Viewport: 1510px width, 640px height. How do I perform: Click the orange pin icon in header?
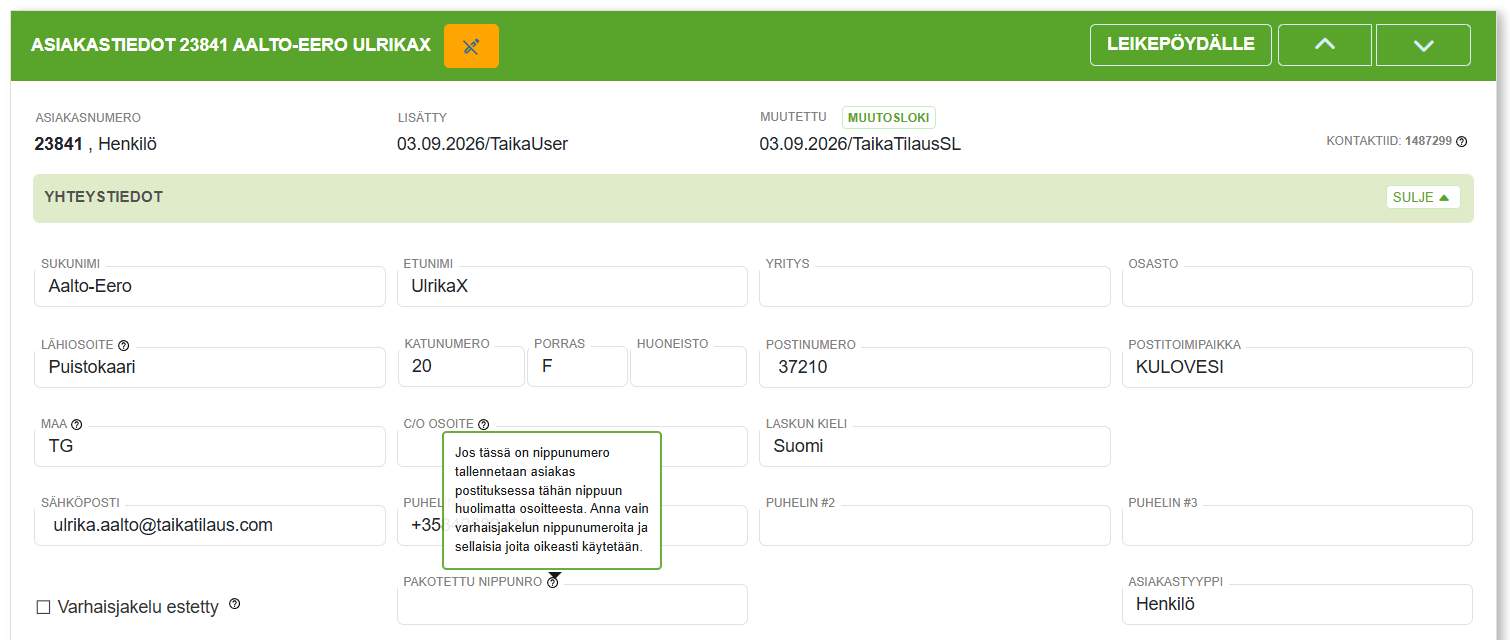click(x=471, y=46)
